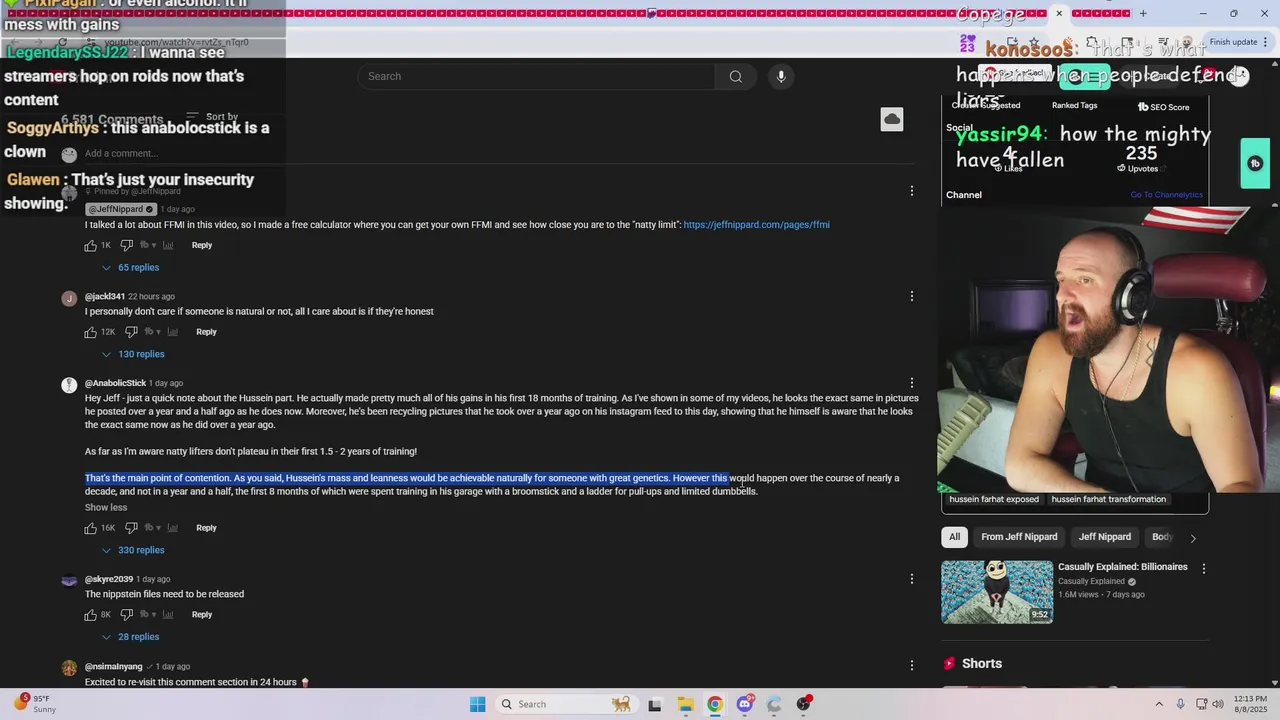The image size is (1280, 720).
Task: Select the All filter chip
Action: [954, 537]
